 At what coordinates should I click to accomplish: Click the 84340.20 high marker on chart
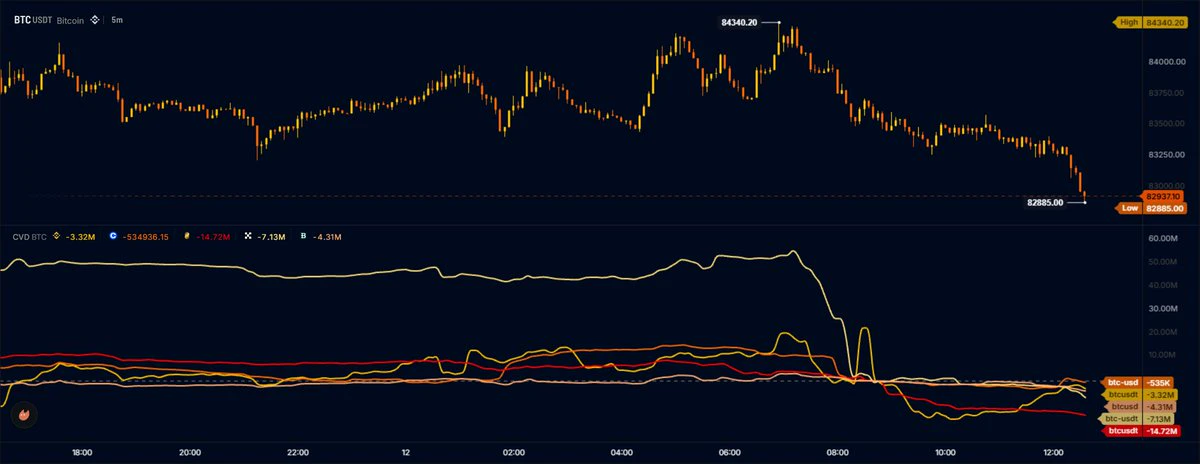[x=741, y=21]
